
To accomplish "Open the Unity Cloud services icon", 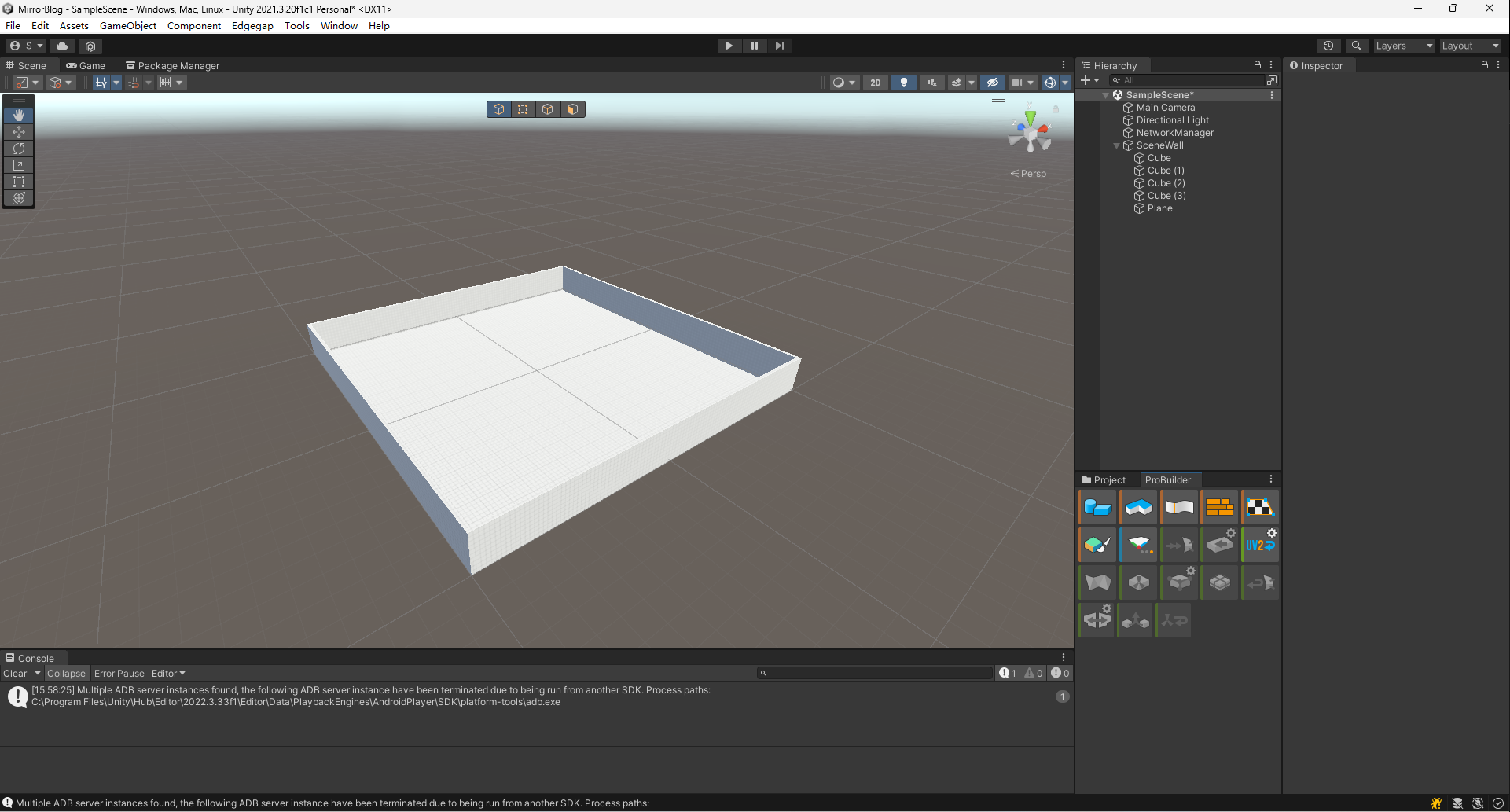I will (62, 46).
